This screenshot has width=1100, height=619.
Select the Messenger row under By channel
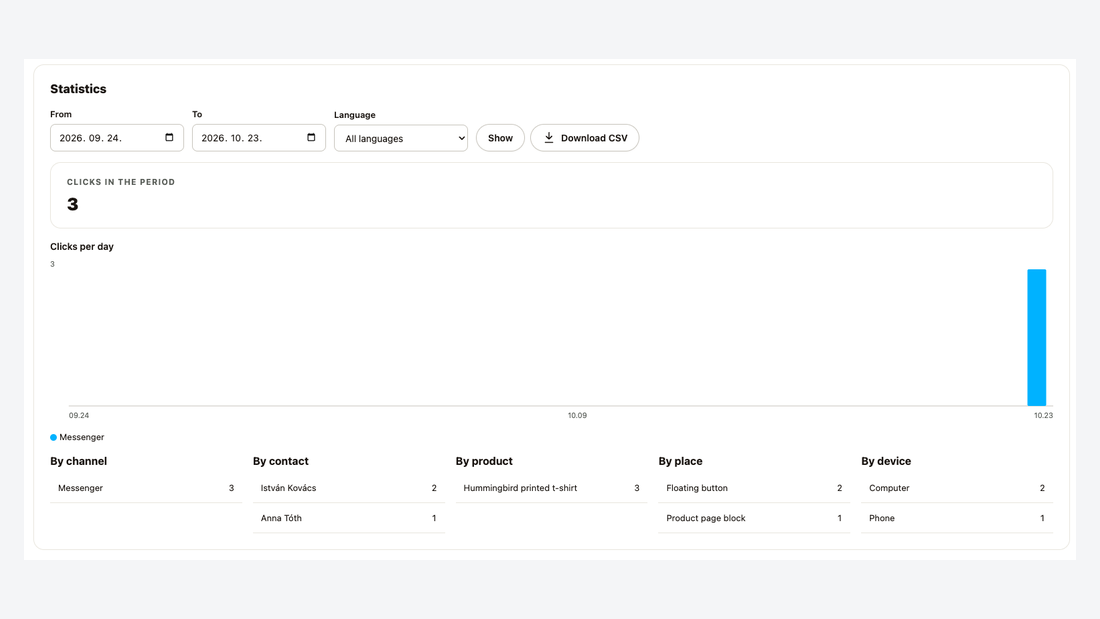coord(146,488)
